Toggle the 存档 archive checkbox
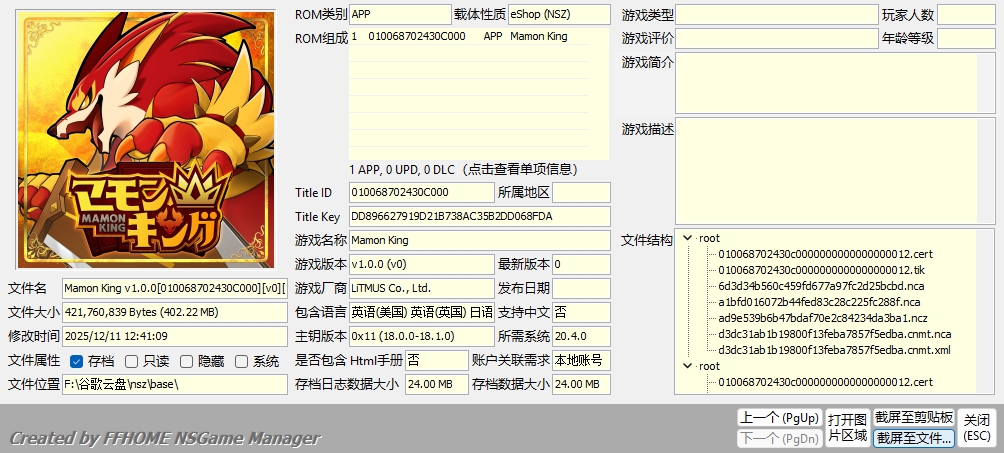Screen dimensions: 1004x453 76,361
